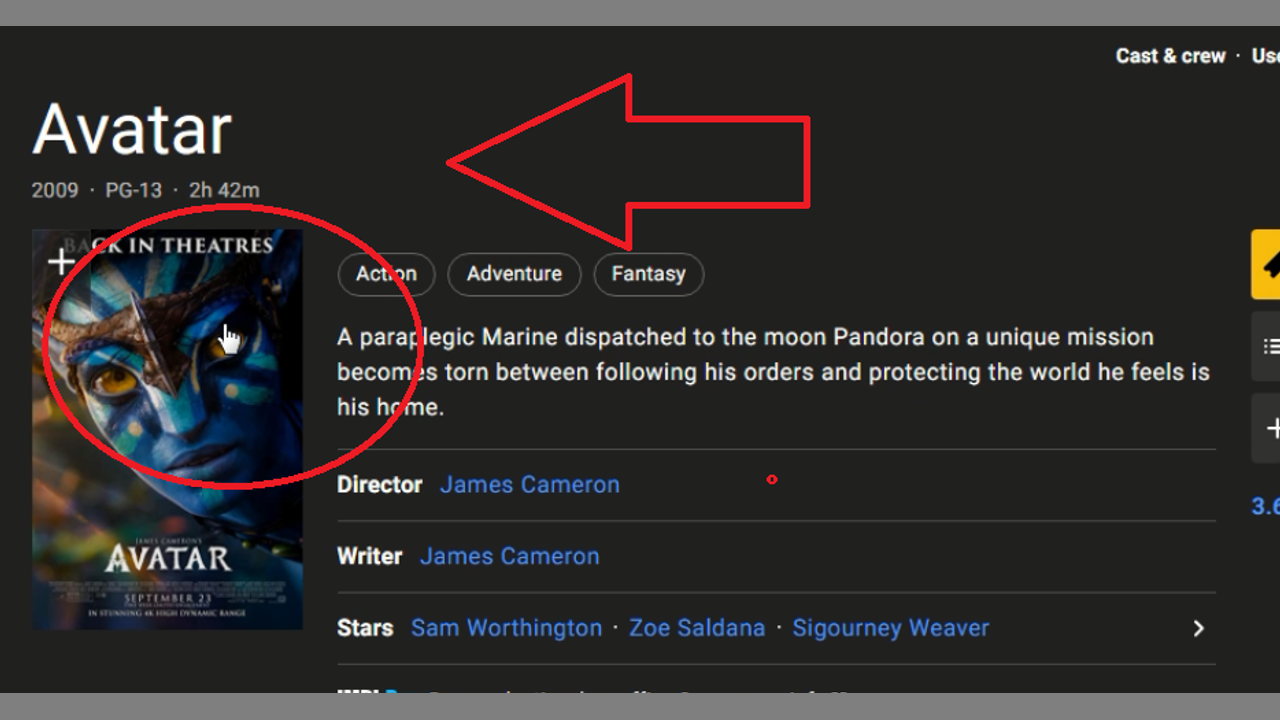Select the Action genre chip
Image resolution: width=1280 pixels, height=720 pixels.
coord(386,274)
